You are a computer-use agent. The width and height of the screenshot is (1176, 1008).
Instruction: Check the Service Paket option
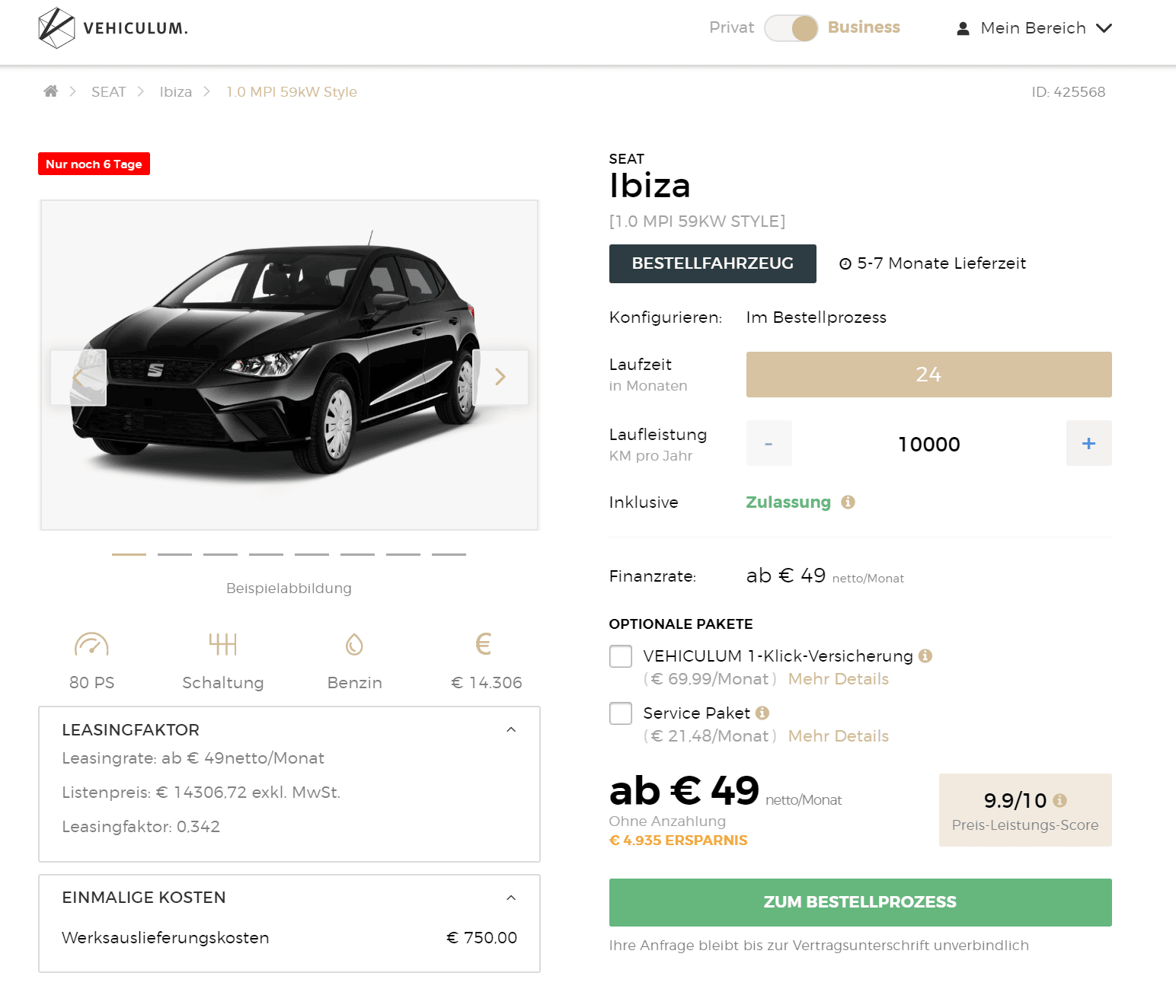tap(621, 713)
